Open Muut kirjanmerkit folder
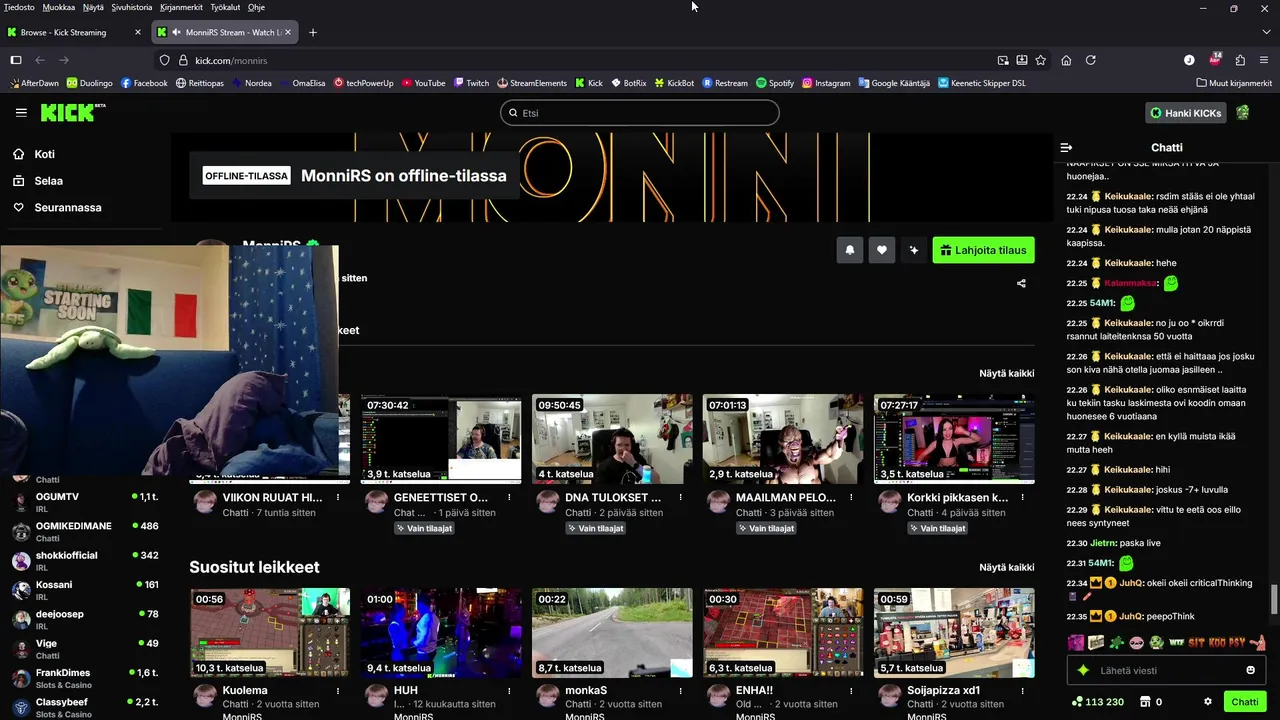Image resolution: width=1280 pixels, height=720 pixels. pyautogui.click(x=1234, y=83)
